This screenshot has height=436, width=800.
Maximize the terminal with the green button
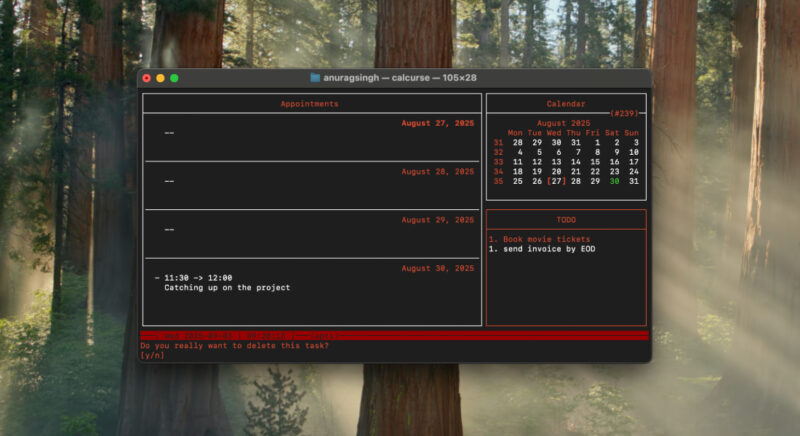point(174,78)
